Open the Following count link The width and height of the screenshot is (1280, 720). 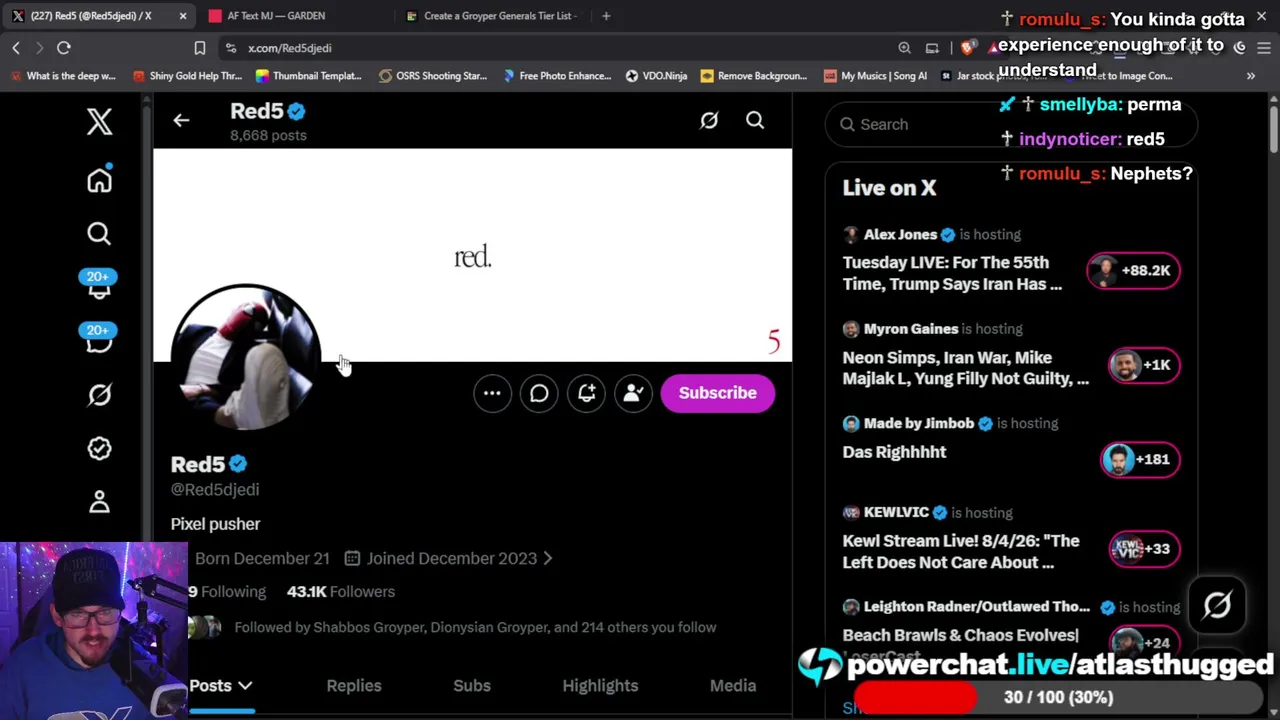(x=227, y=592)
